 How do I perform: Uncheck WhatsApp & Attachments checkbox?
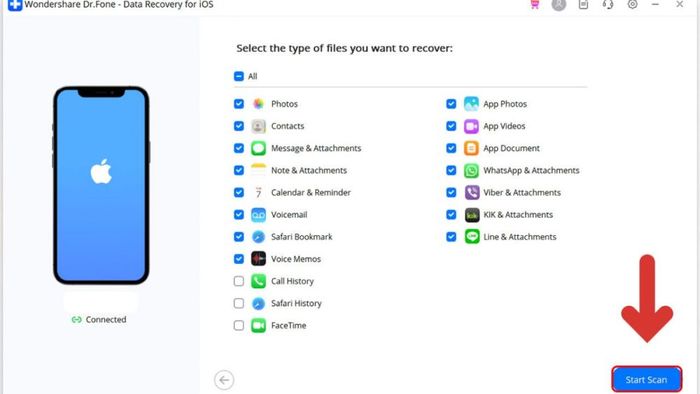(x=451, y=170)
